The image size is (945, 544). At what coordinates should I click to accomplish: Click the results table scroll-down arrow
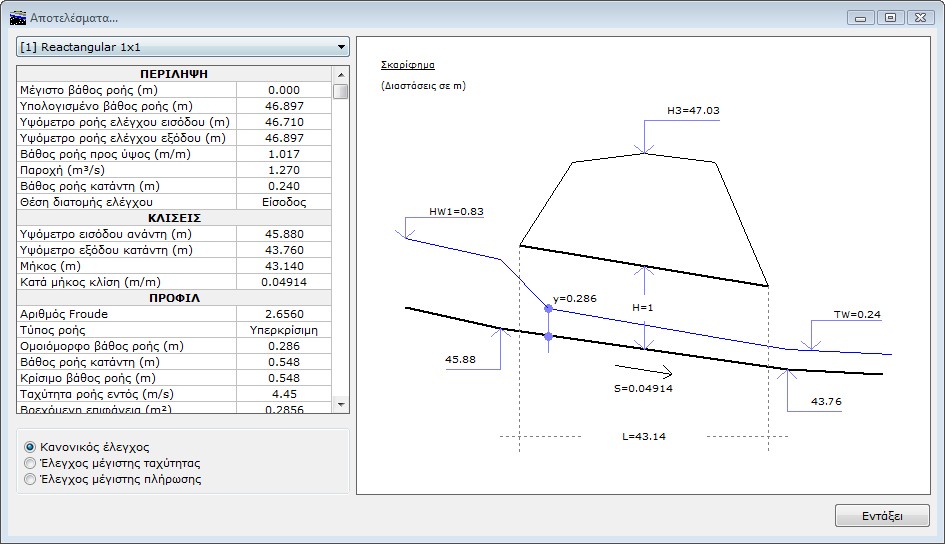pyautogui.click(x=341, y=403)
